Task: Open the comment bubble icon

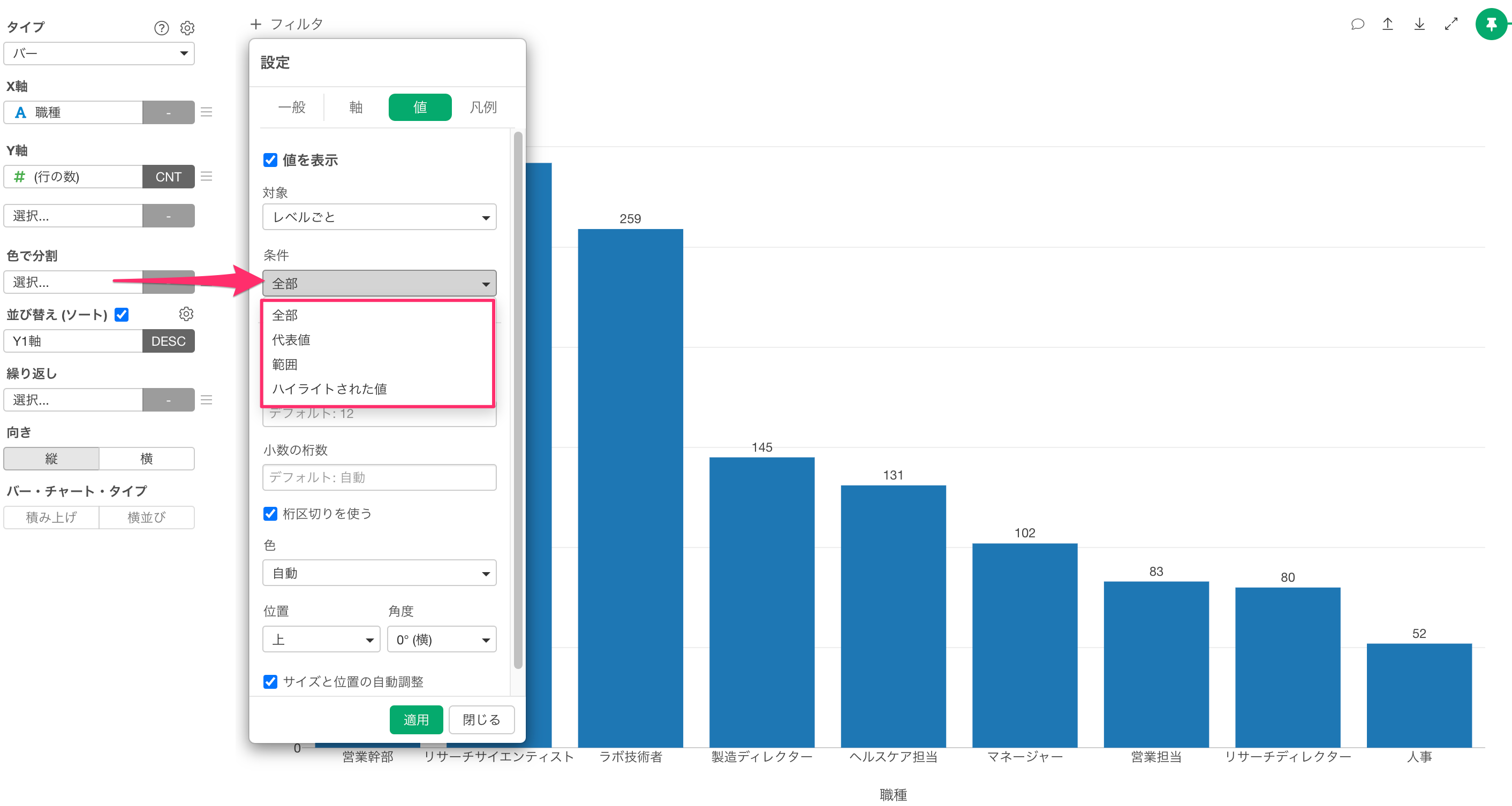Action: point(1357,24)
